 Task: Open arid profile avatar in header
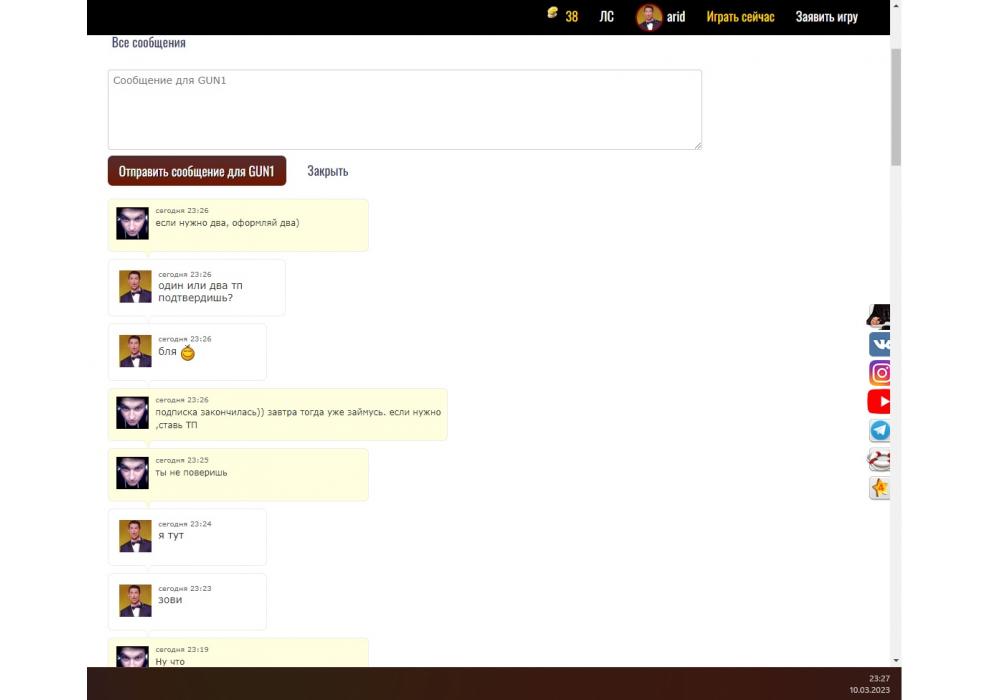click(x=649, y=17)
